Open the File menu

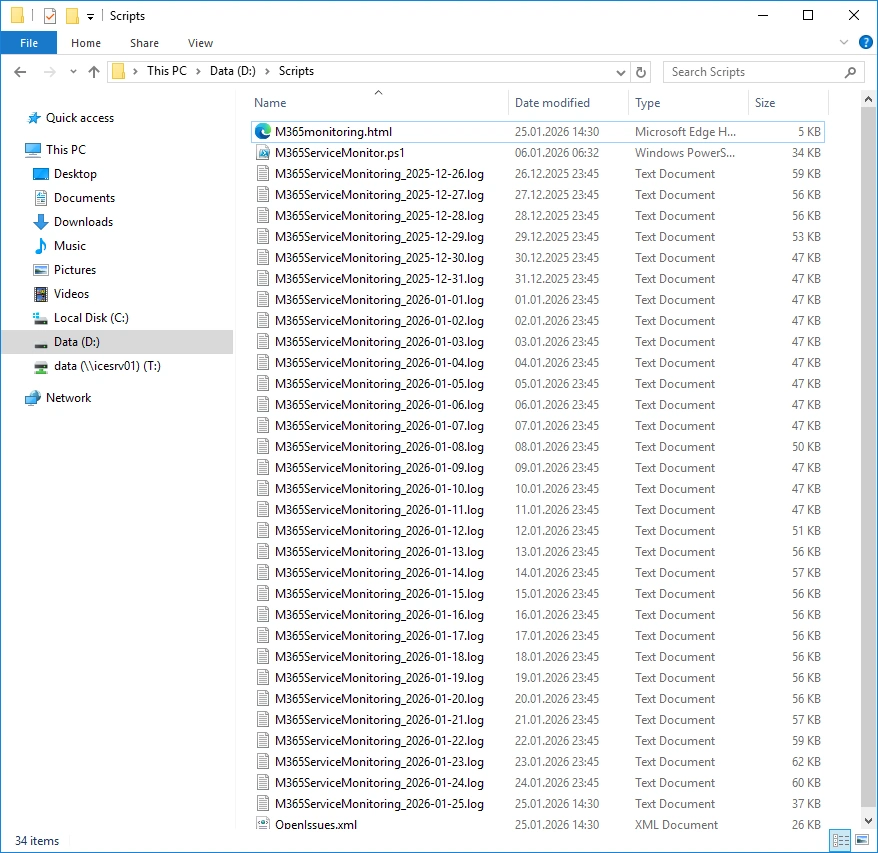point(29,43)
